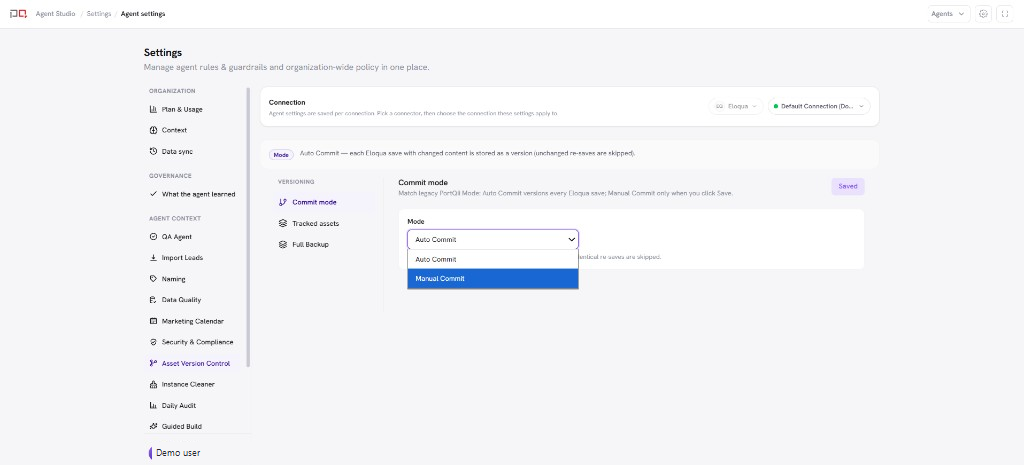Click the Instance Cleaner icon
Screen dimensions: 1024x465
click(x=153, y=384)
